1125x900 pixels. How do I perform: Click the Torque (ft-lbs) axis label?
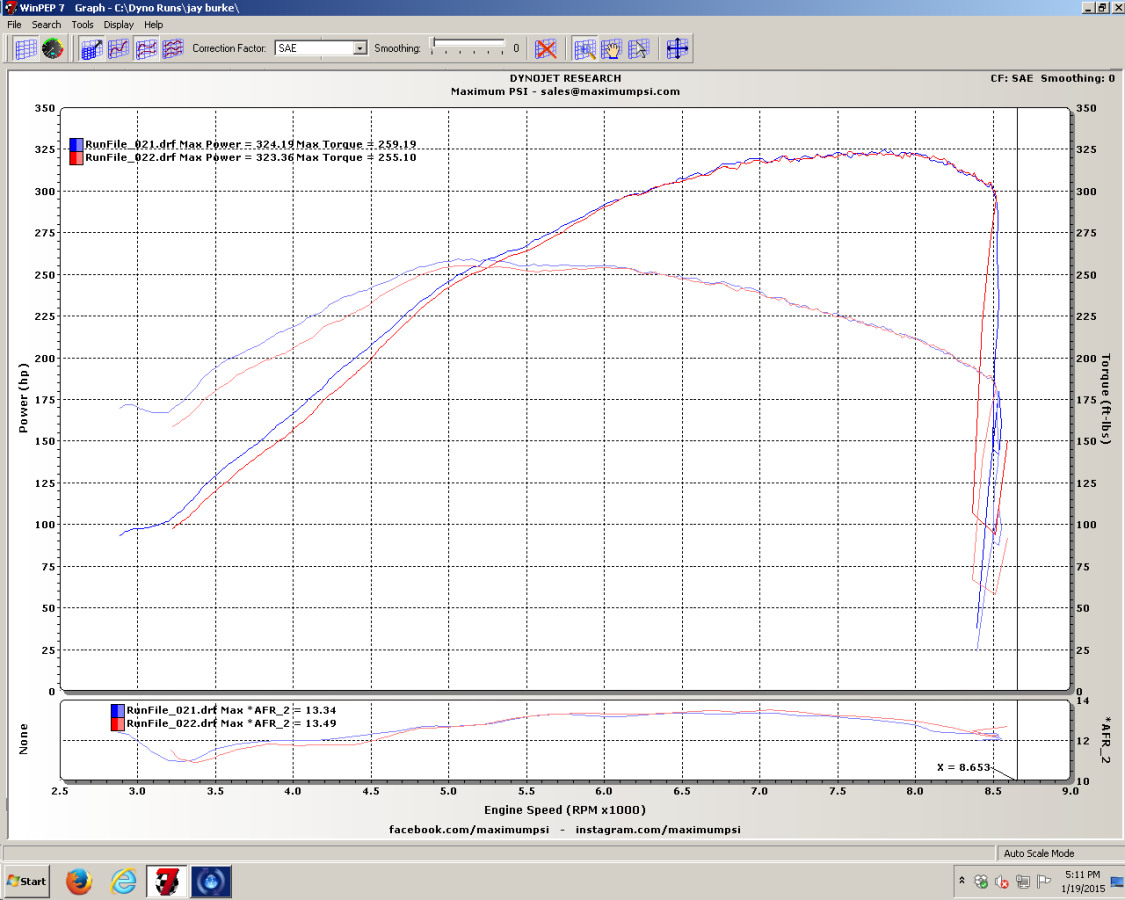click(x=1105, y=399)
